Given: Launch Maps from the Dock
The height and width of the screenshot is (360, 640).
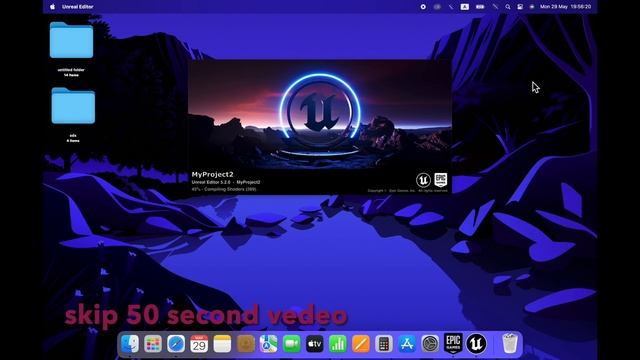Looking at the screenshot, I should (268, 344).
